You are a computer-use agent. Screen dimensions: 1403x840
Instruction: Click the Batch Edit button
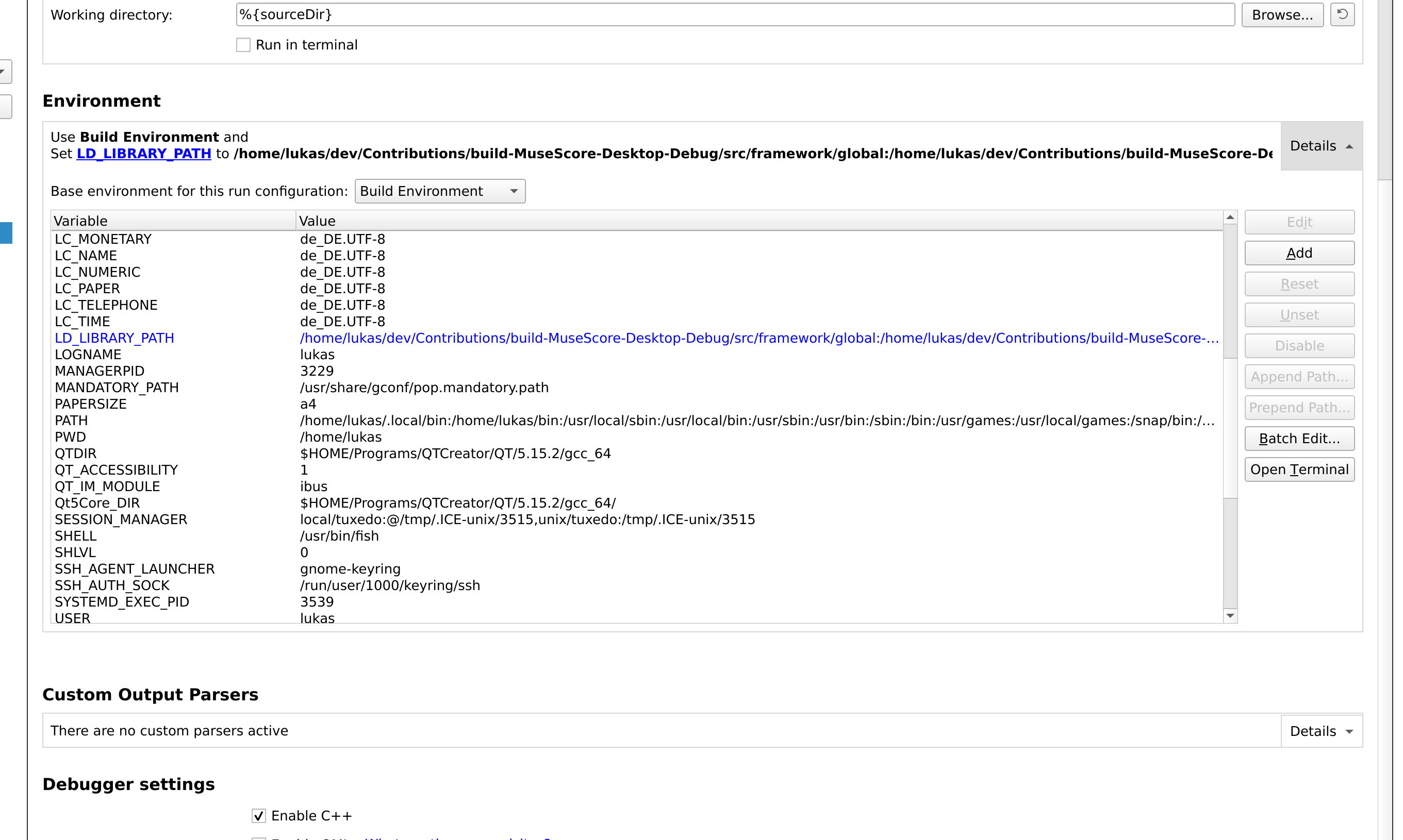tap(1299, 438)
